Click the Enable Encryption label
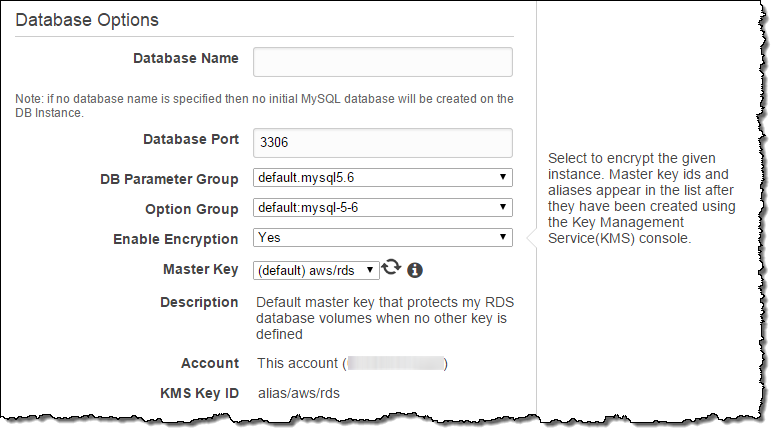Screen dimensions: 776x433 [176, 239]
